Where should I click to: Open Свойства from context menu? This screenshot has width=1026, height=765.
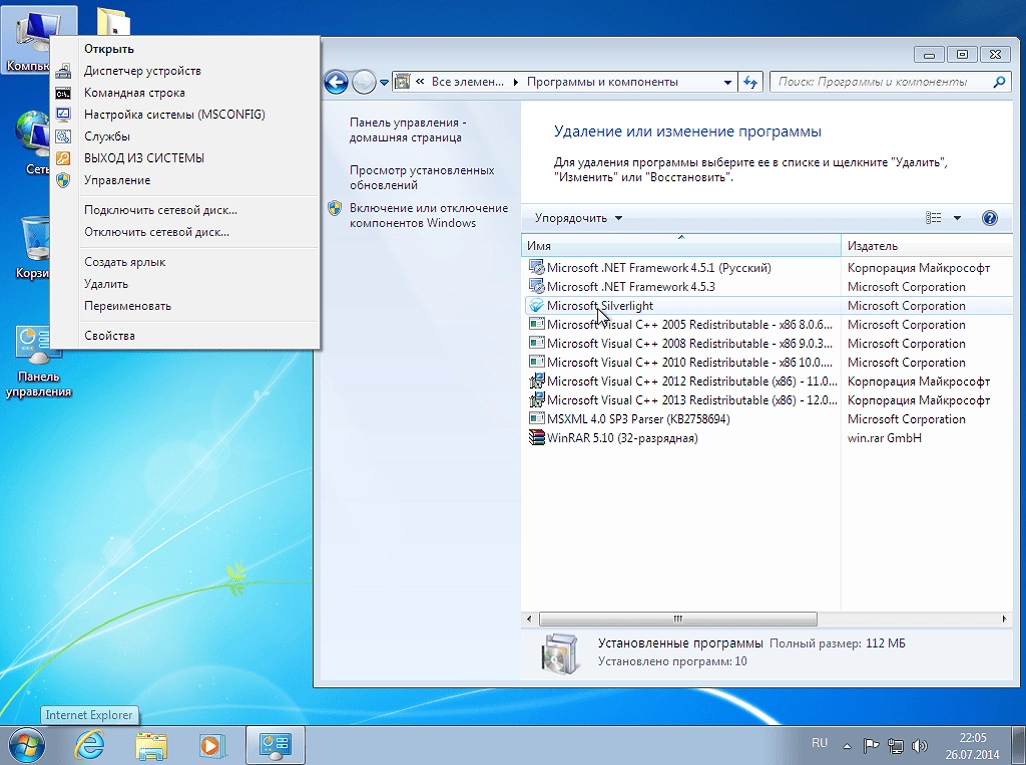(185, 336)
